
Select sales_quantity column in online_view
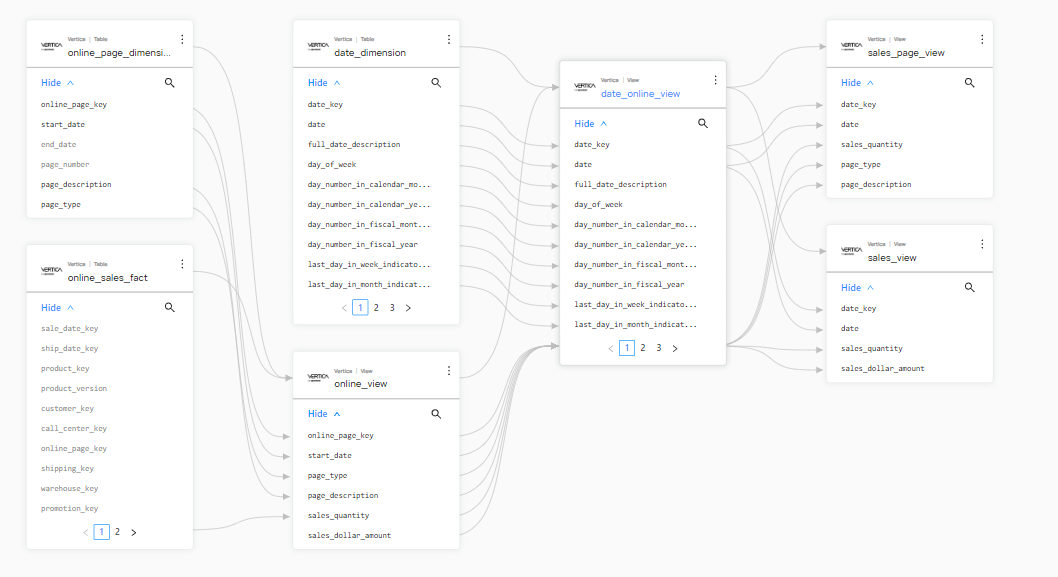coord(339,516)
